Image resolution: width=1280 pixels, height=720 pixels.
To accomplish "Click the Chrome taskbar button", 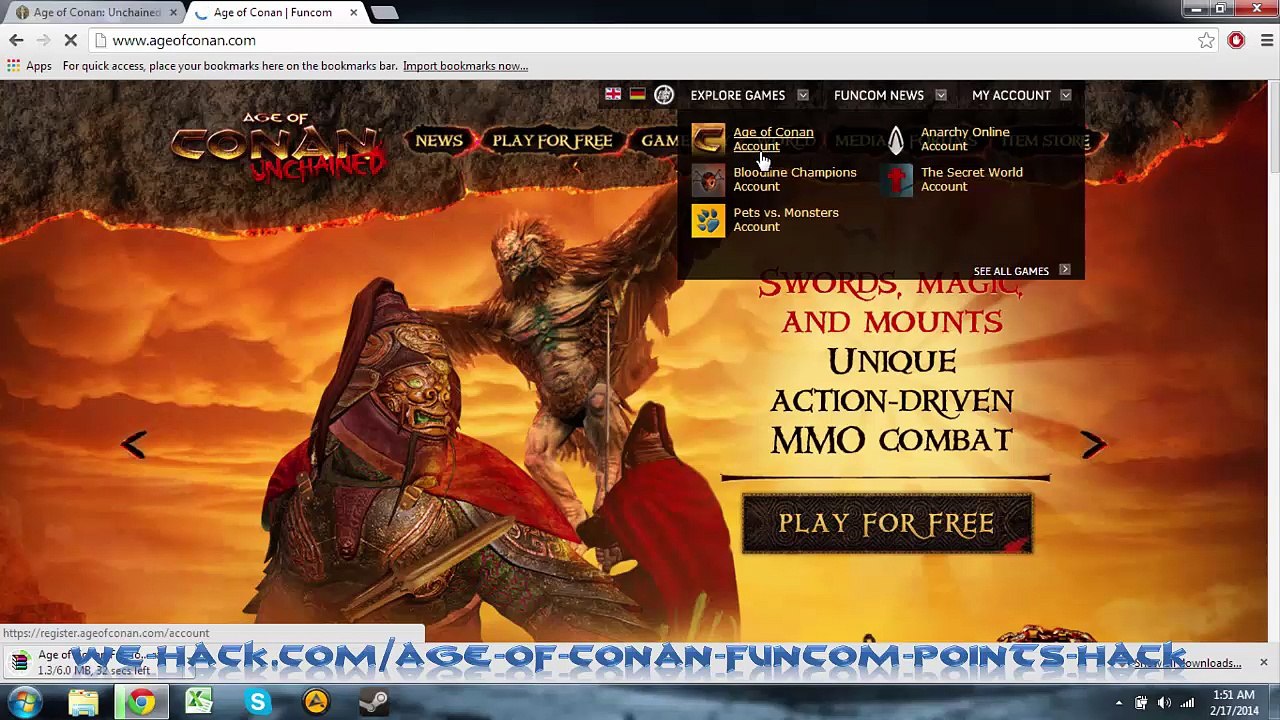I will [141, 702].
